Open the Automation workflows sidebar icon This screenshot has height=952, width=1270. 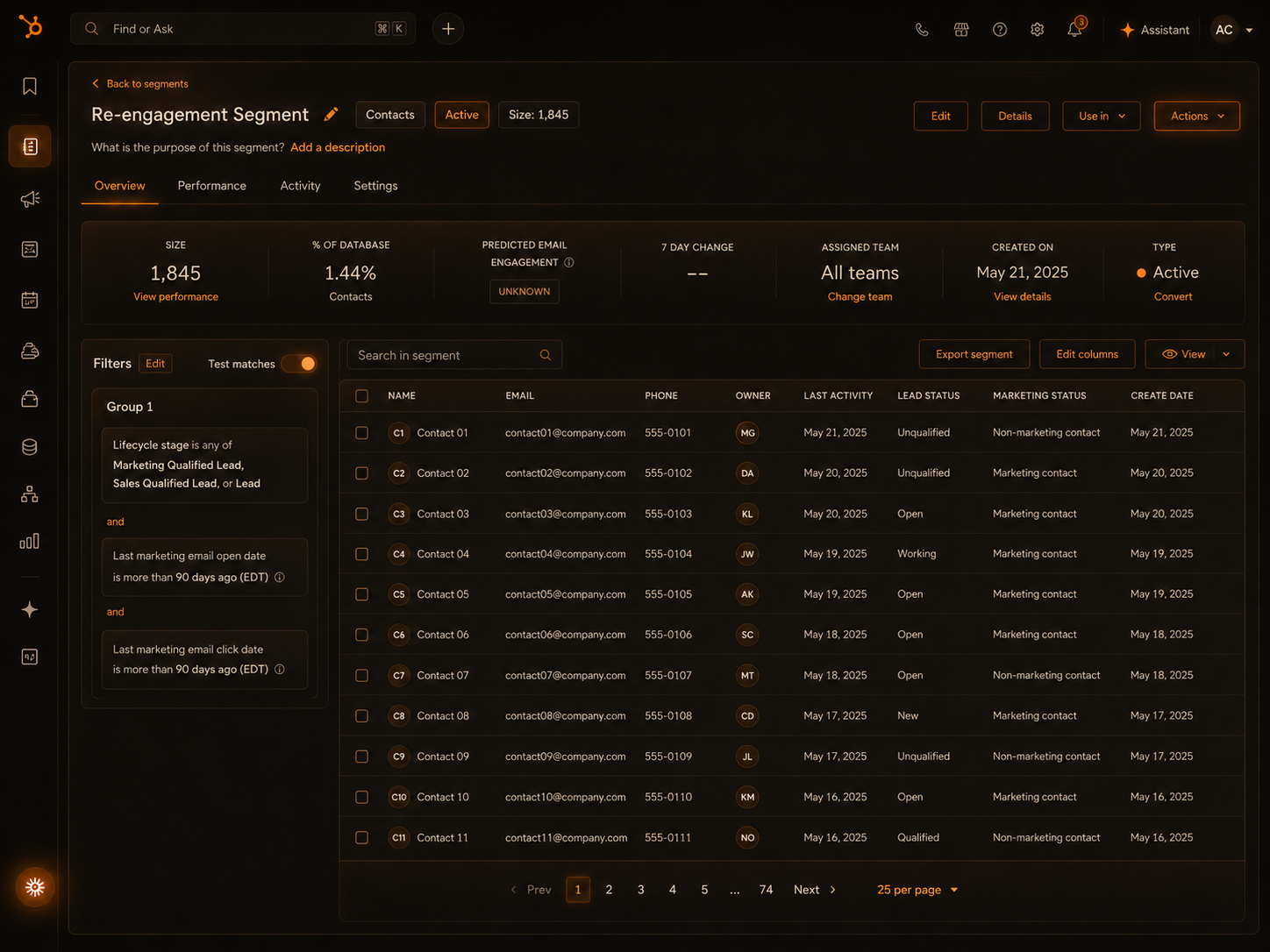(30, 494)
